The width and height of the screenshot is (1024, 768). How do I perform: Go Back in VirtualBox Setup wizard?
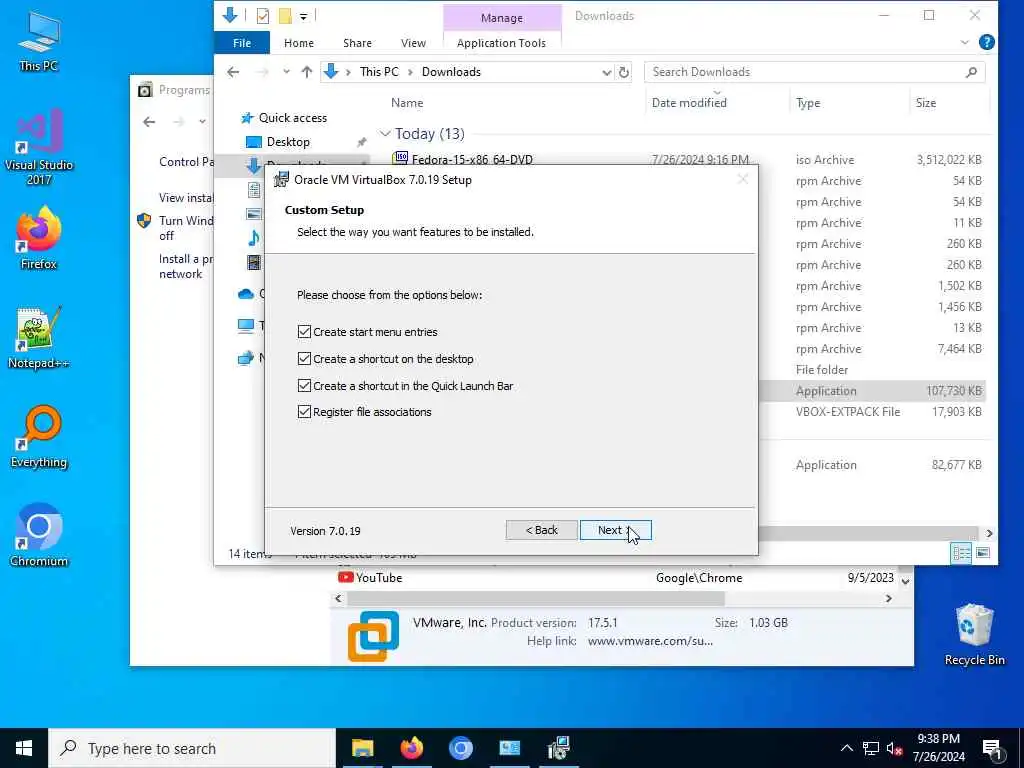541,530
